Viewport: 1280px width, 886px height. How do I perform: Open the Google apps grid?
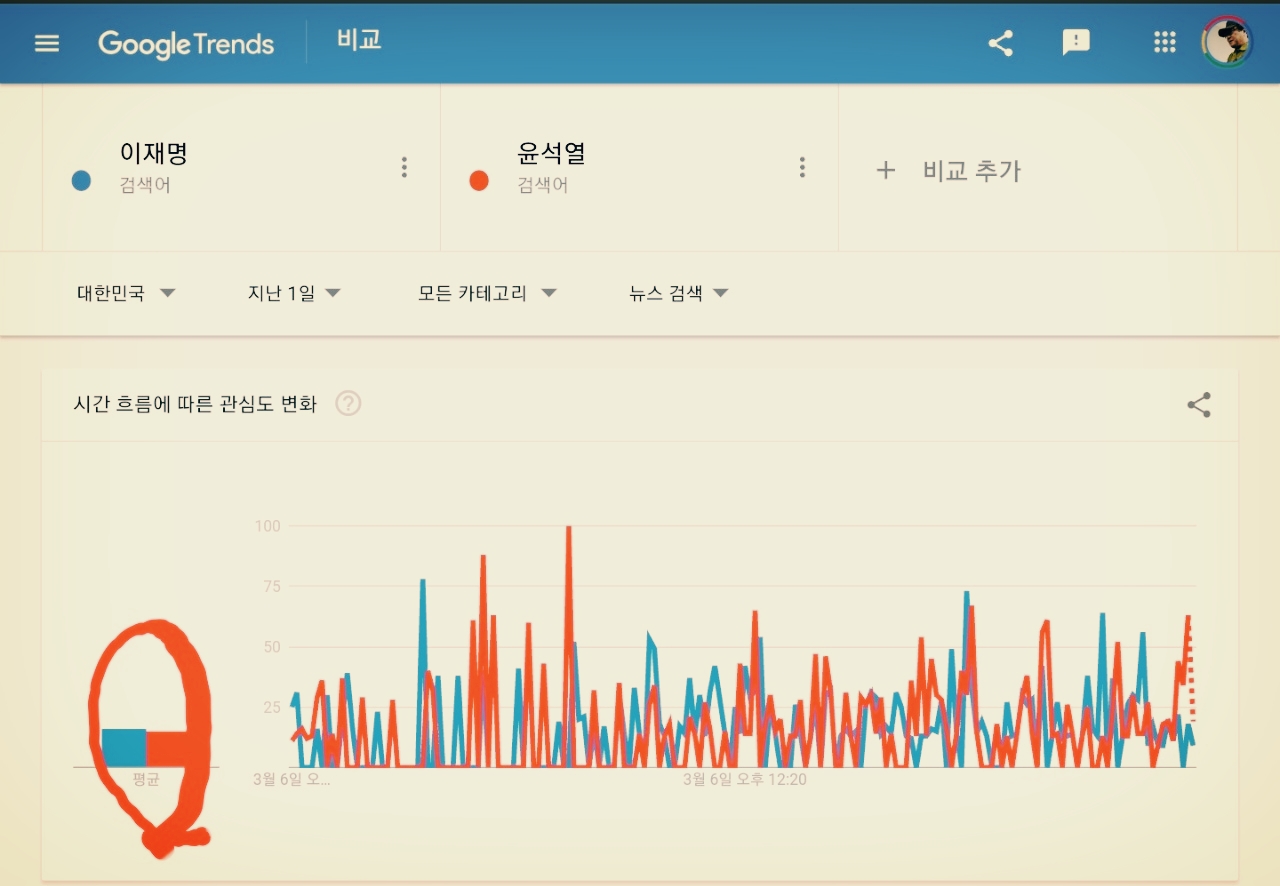[x=1164, y=42]
